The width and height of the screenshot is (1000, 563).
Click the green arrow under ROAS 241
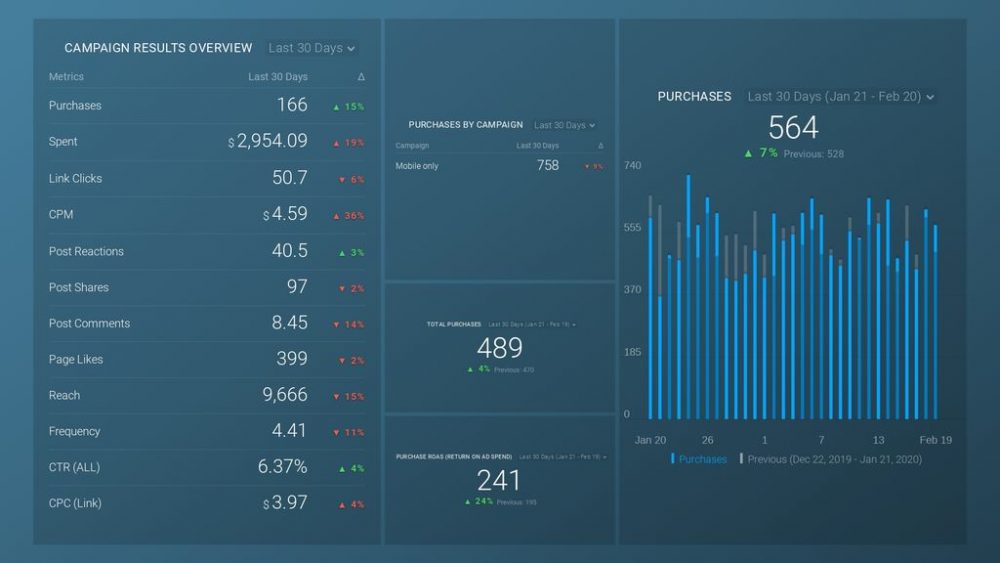point(466,501)
